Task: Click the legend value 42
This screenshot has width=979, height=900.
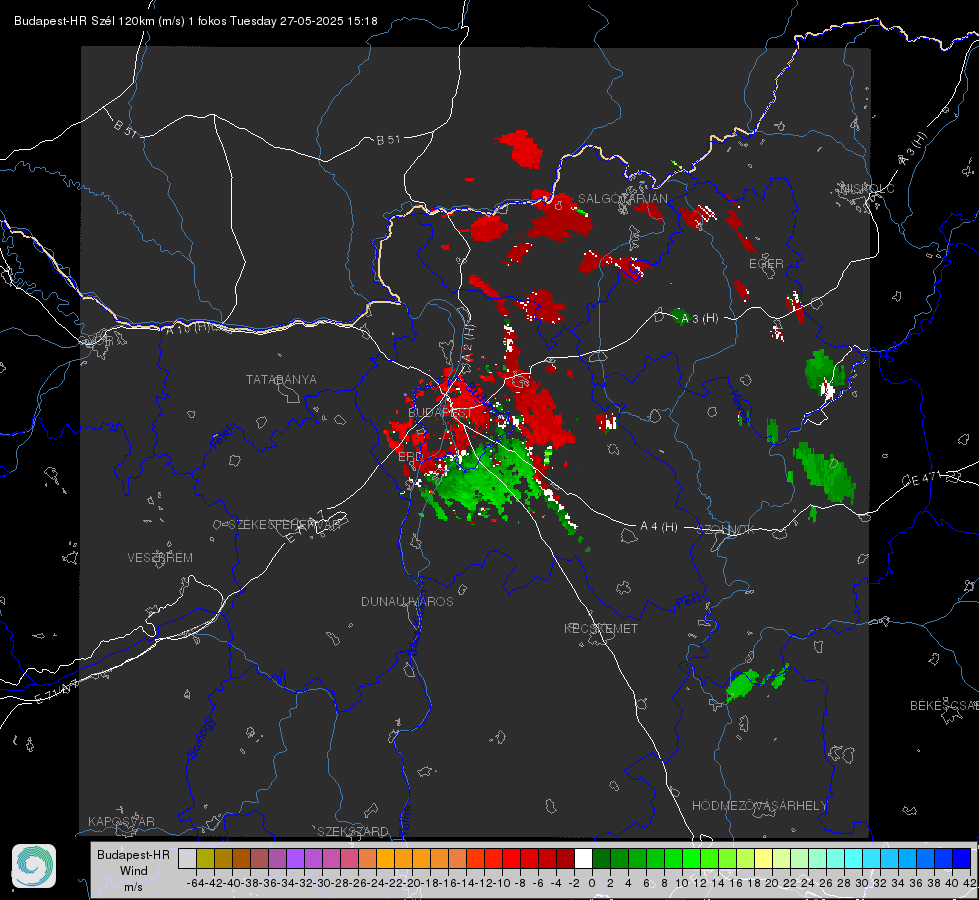Action: 970,883
